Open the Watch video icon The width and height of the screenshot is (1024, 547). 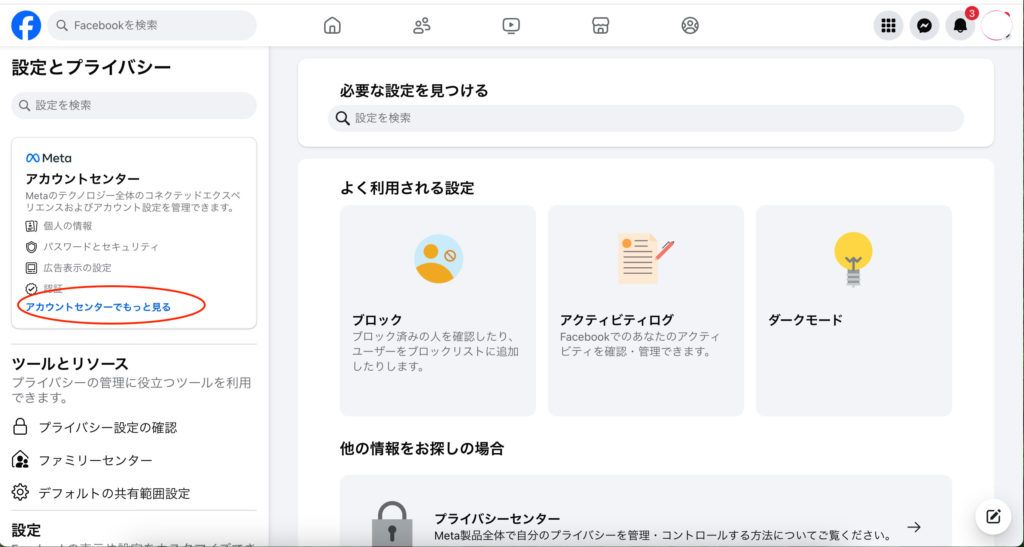pos(511,26)
